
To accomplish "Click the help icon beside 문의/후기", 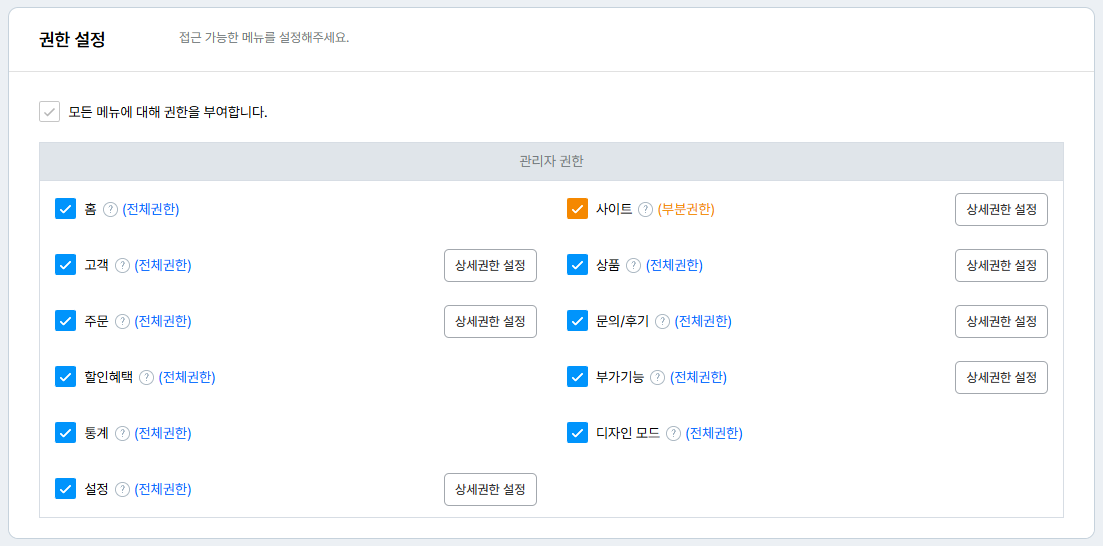I will coord(663,321).
